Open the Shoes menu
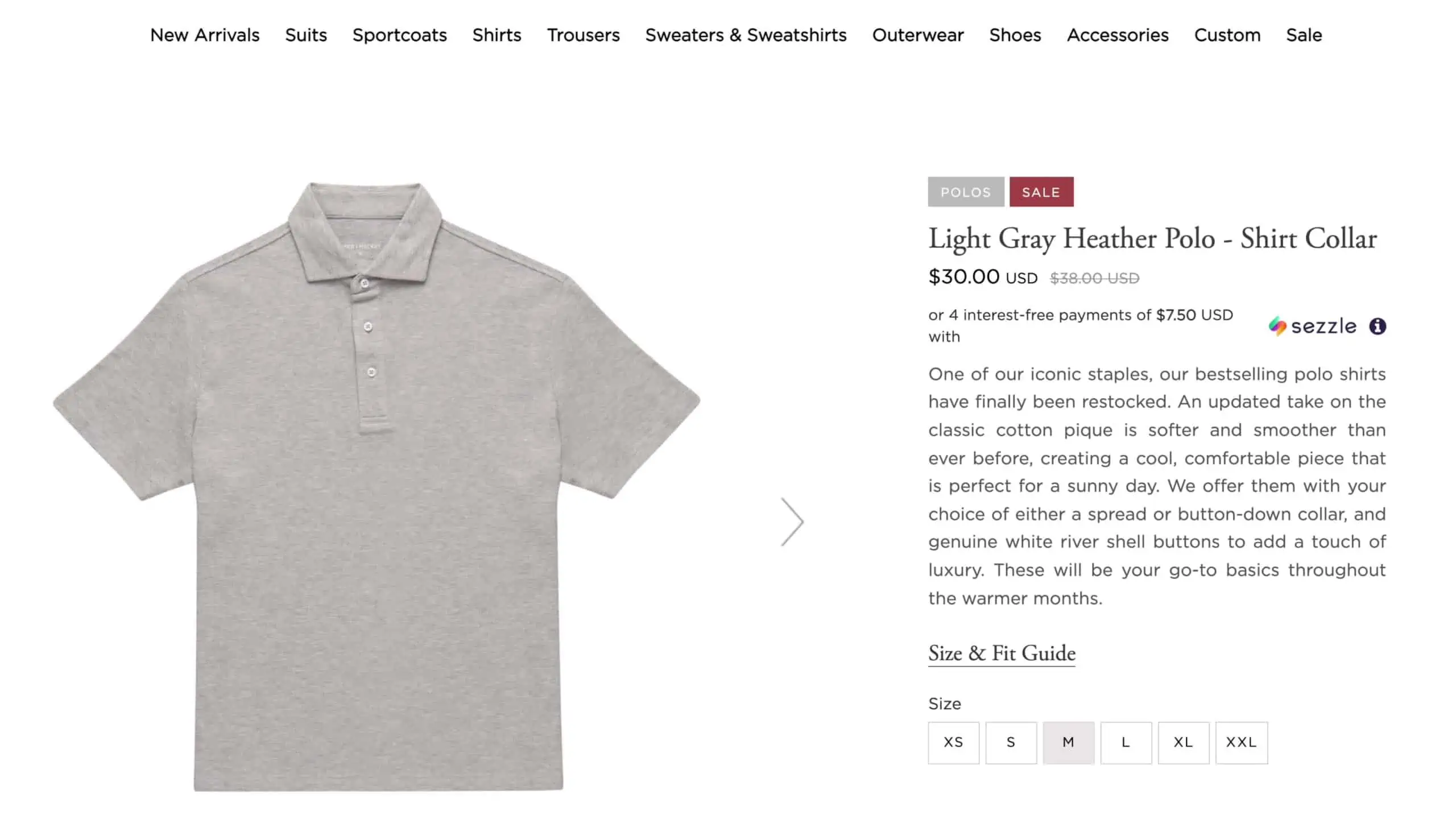Screen dimensions: 1456x819 click(1015, 35)
